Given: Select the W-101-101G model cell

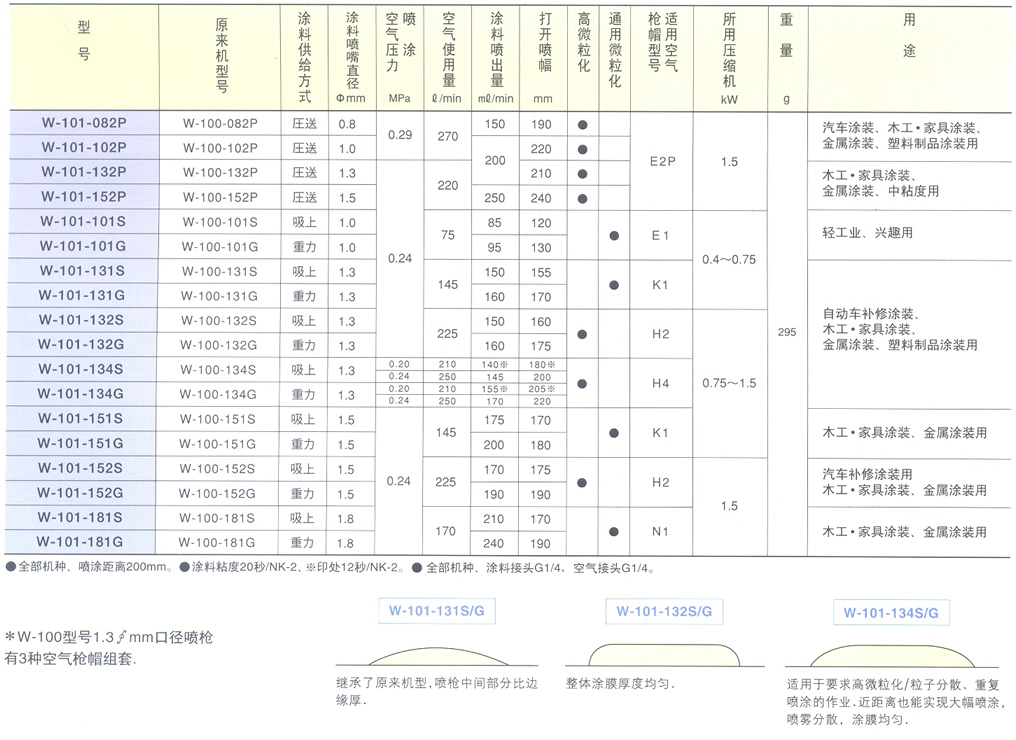Looking at the screenshot, I should [x=83, y=246].
